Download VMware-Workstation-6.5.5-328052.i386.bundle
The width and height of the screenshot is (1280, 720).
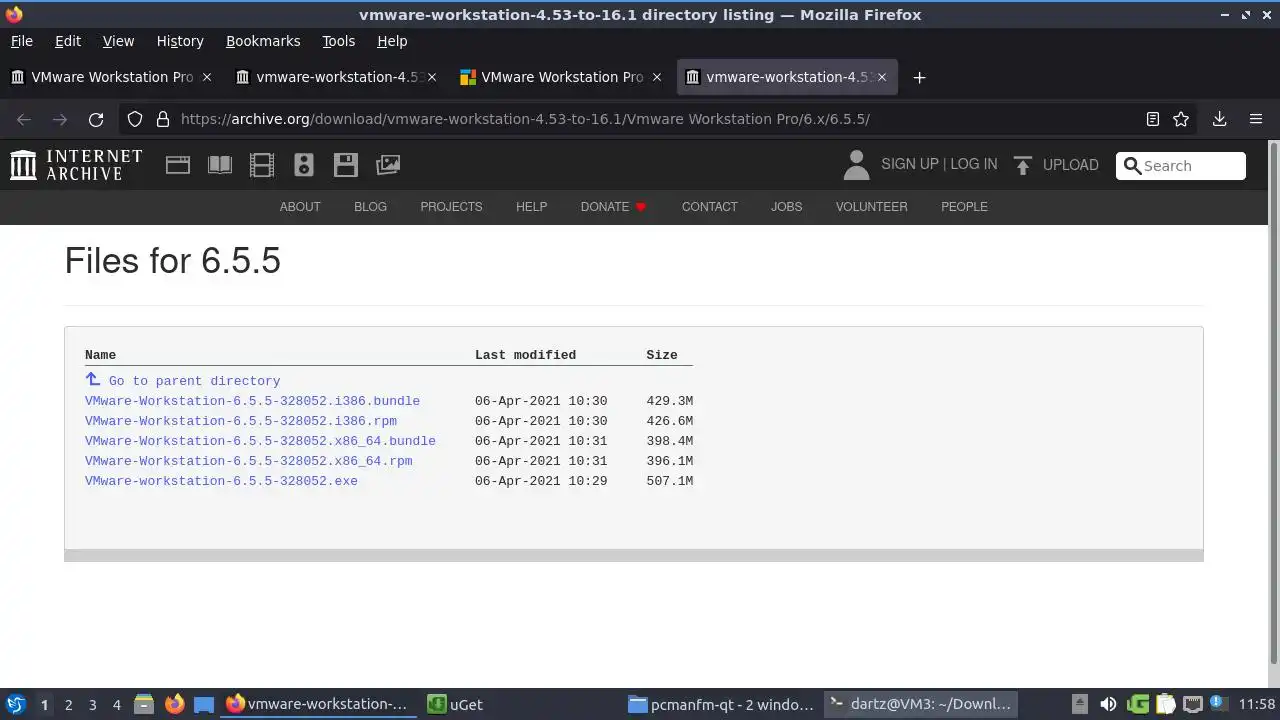tap(252, 401)
